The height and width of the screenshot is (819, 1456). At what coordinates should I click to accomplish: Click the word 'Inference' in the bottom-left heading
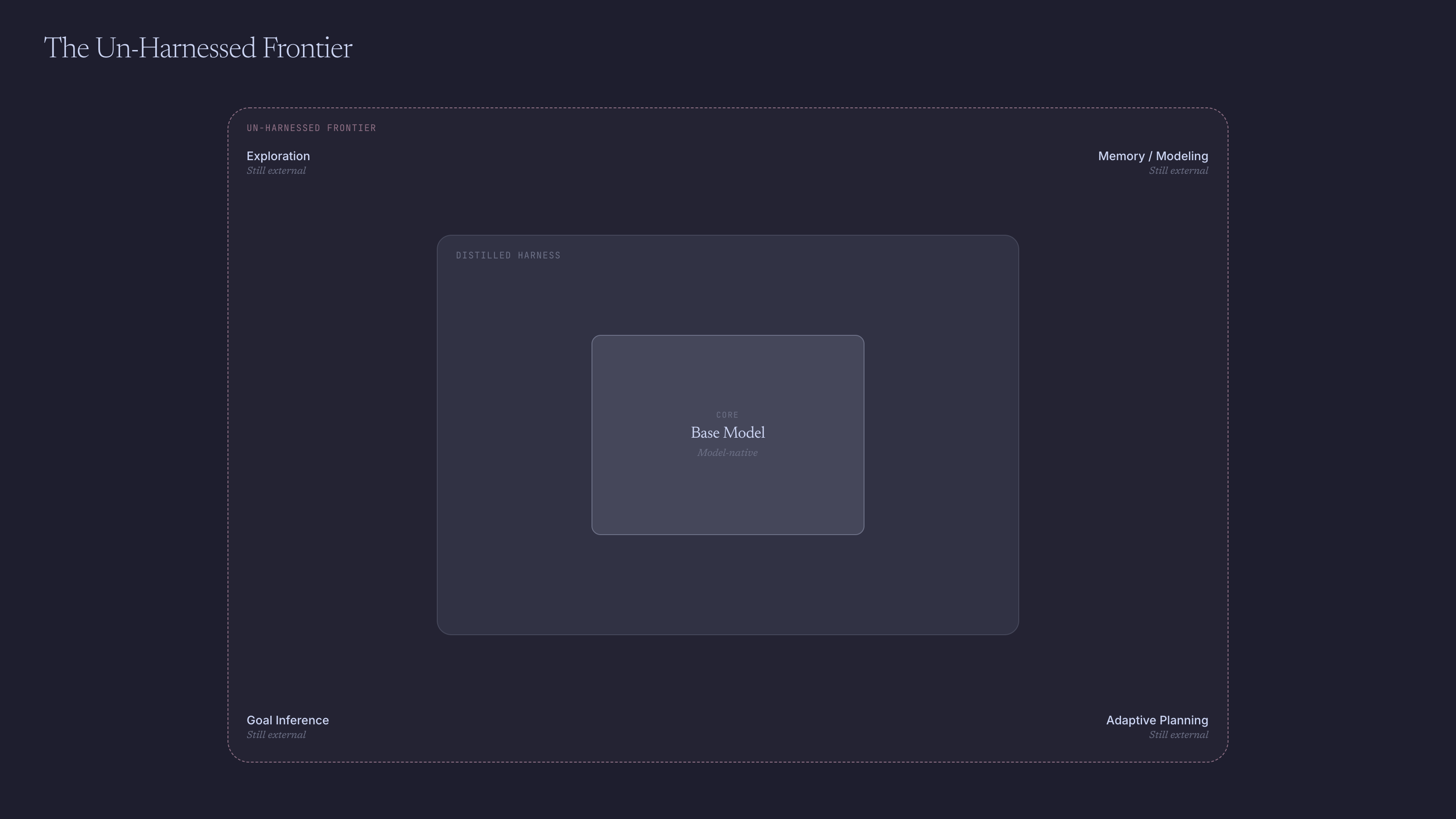(x=303, y=720)
